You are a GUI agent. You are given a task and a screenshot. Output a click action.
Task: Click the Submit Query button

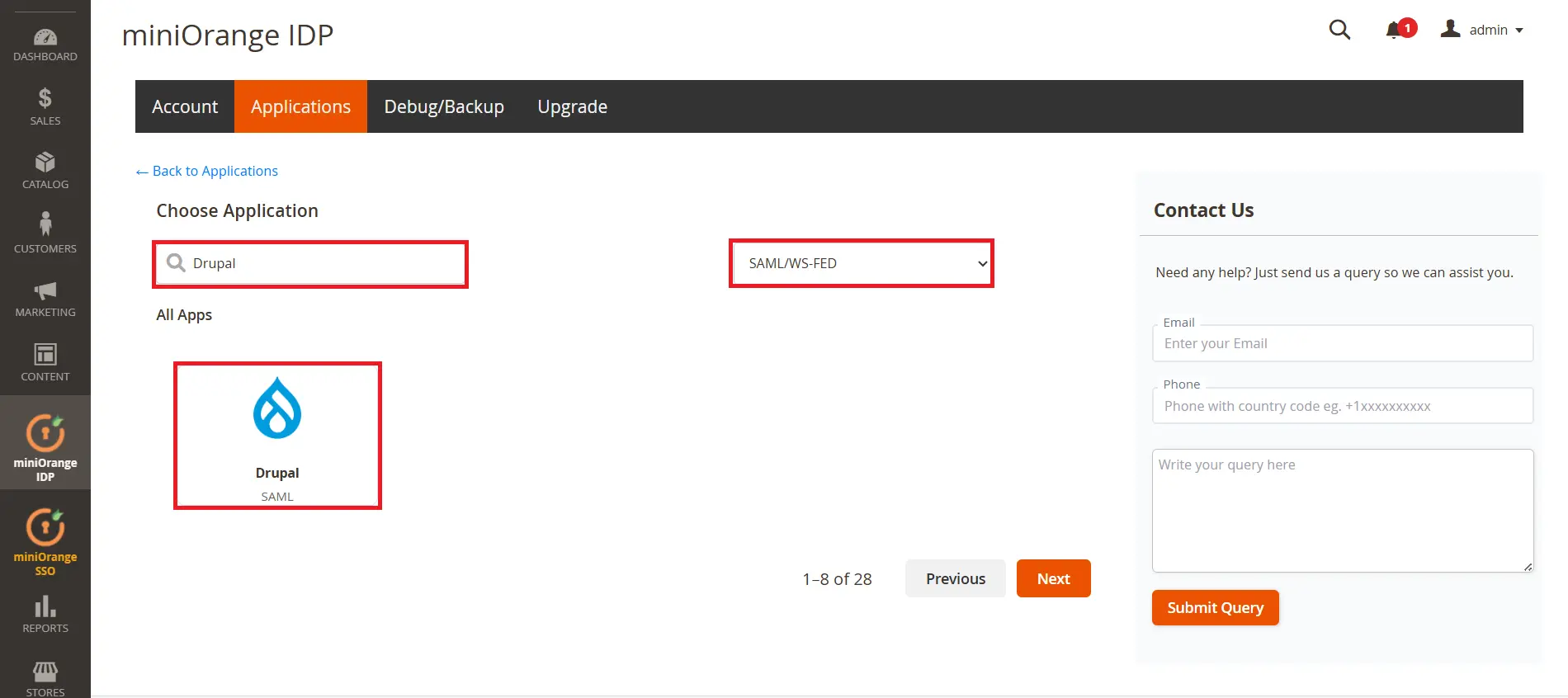coord(1216,607)
